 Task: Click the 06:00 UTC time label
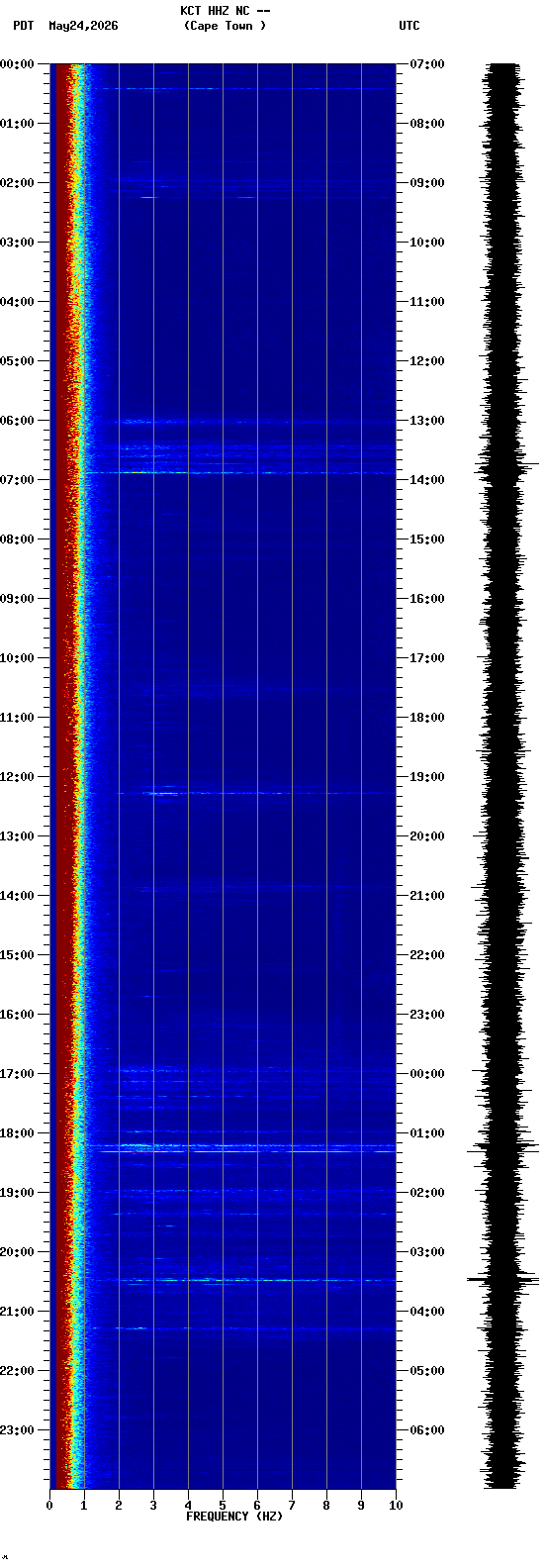tap(426, 1430)
